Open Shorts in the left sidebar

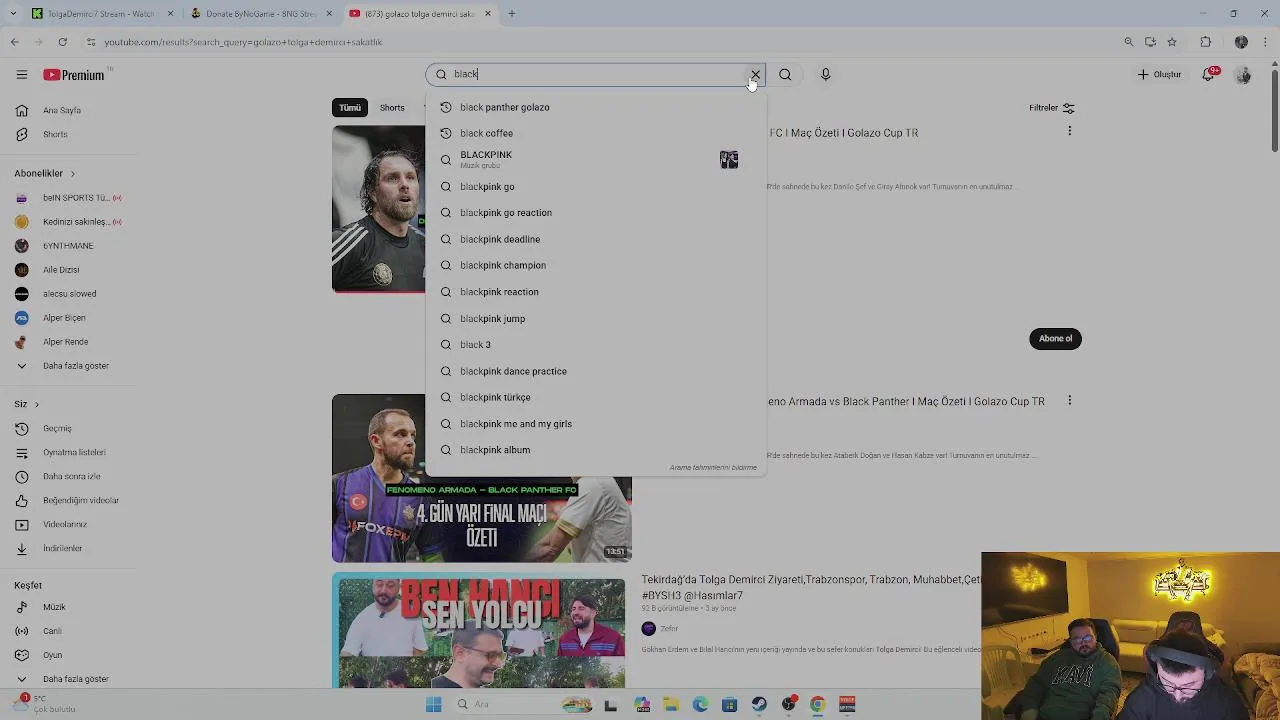coord(55,134)
